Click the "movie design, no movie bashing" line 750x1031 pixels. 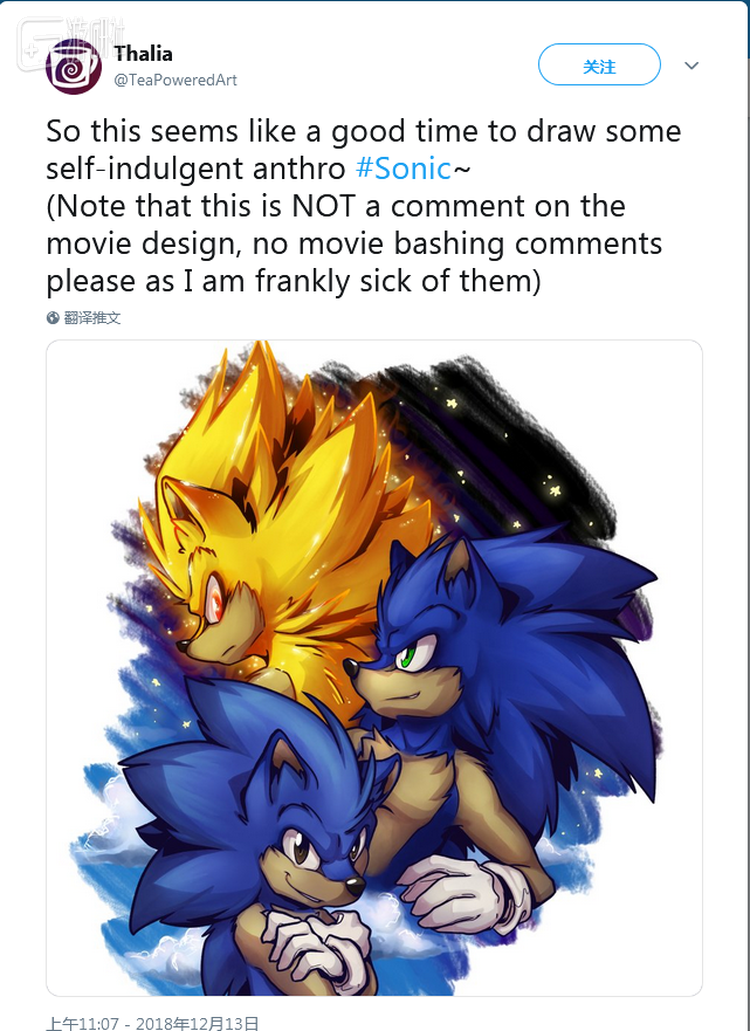coord(353,243)
